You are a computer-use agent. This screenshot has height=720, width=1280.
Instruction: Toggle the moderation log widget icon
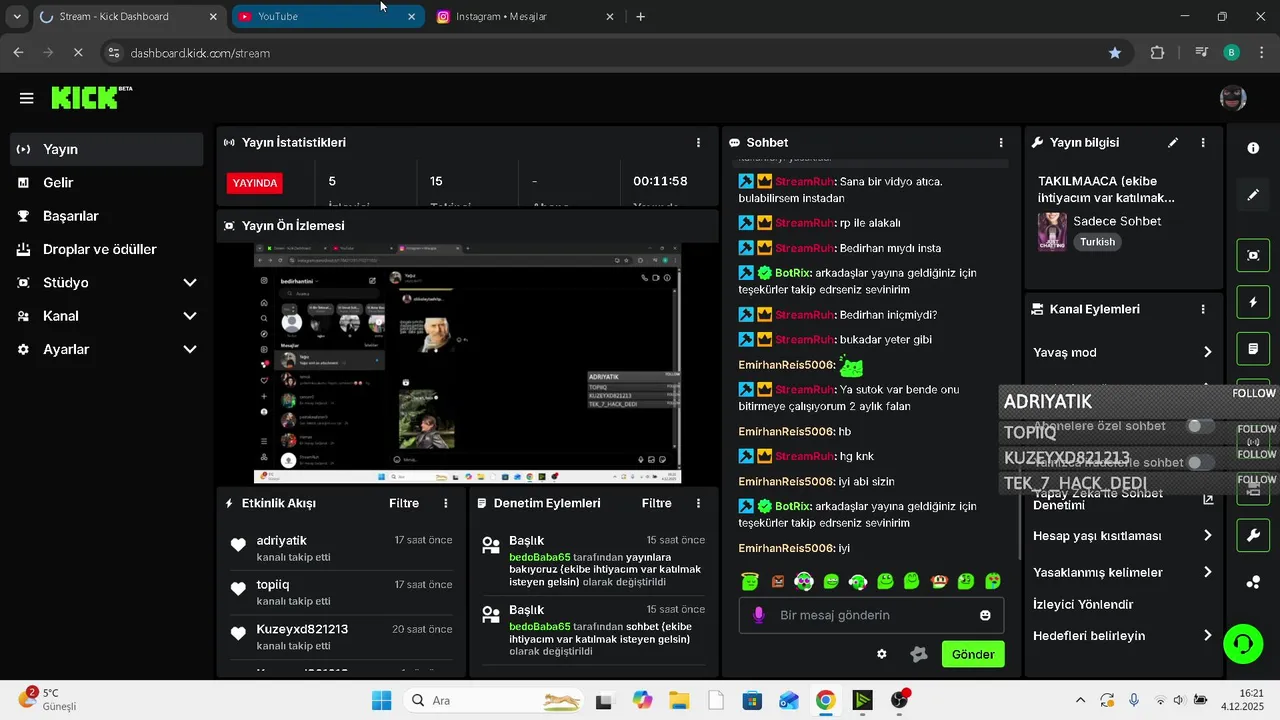pyautogui.click(x=1253, y=349)
